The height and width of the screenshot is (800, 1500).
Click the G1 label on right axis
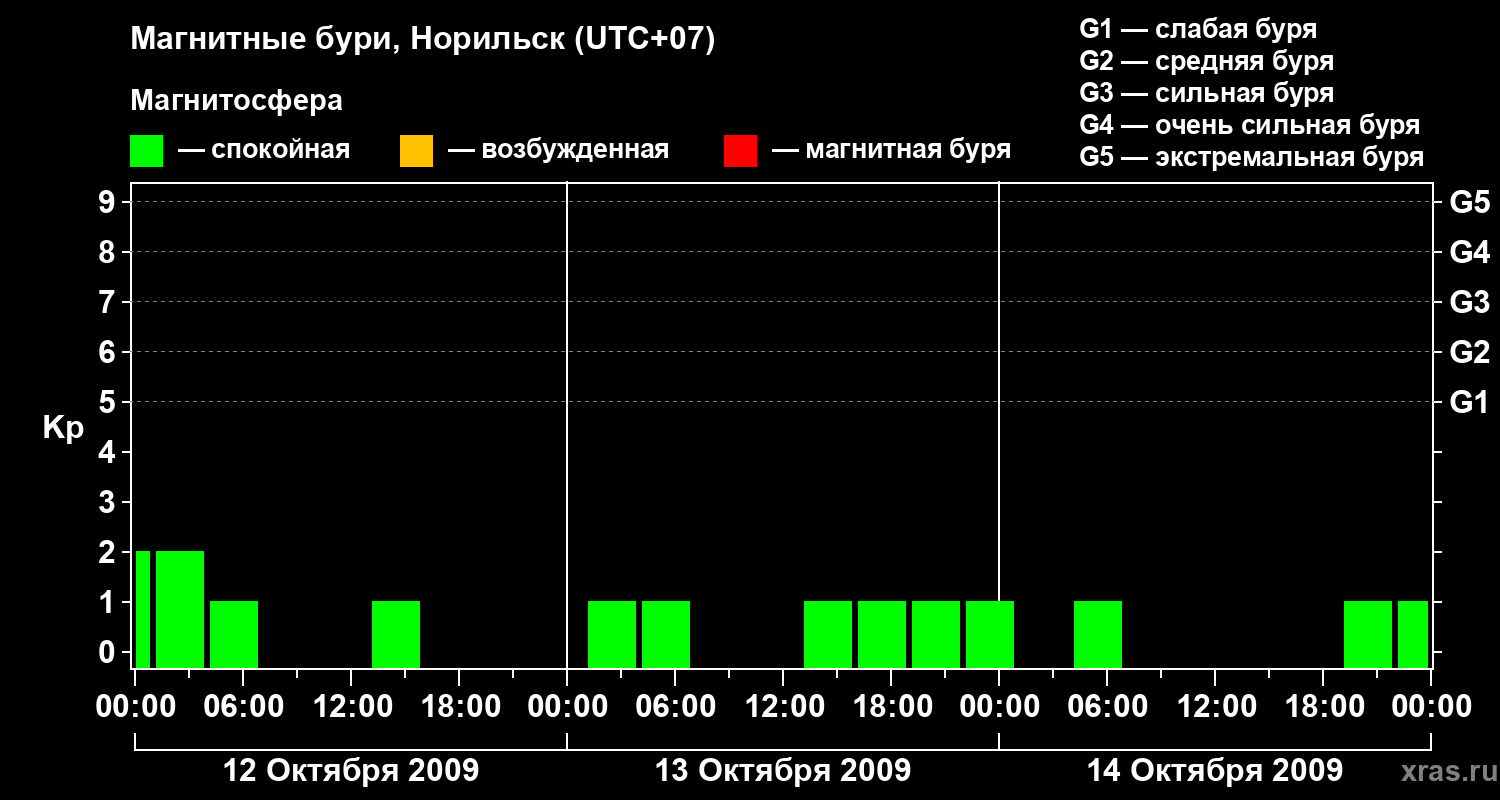coord(1470,402)
